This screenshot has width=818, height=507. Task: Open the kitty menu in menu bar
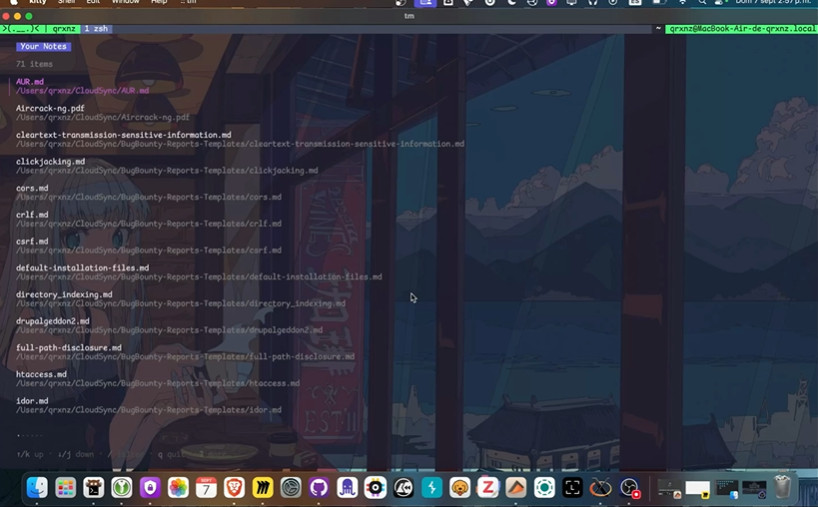point(38,2)
